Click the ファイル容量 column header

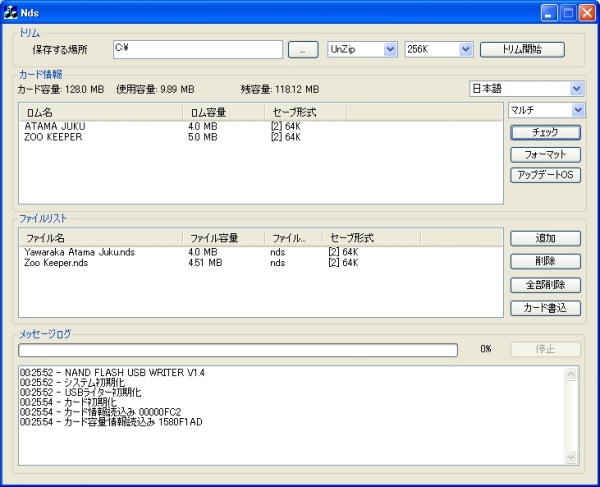(224, 238)
